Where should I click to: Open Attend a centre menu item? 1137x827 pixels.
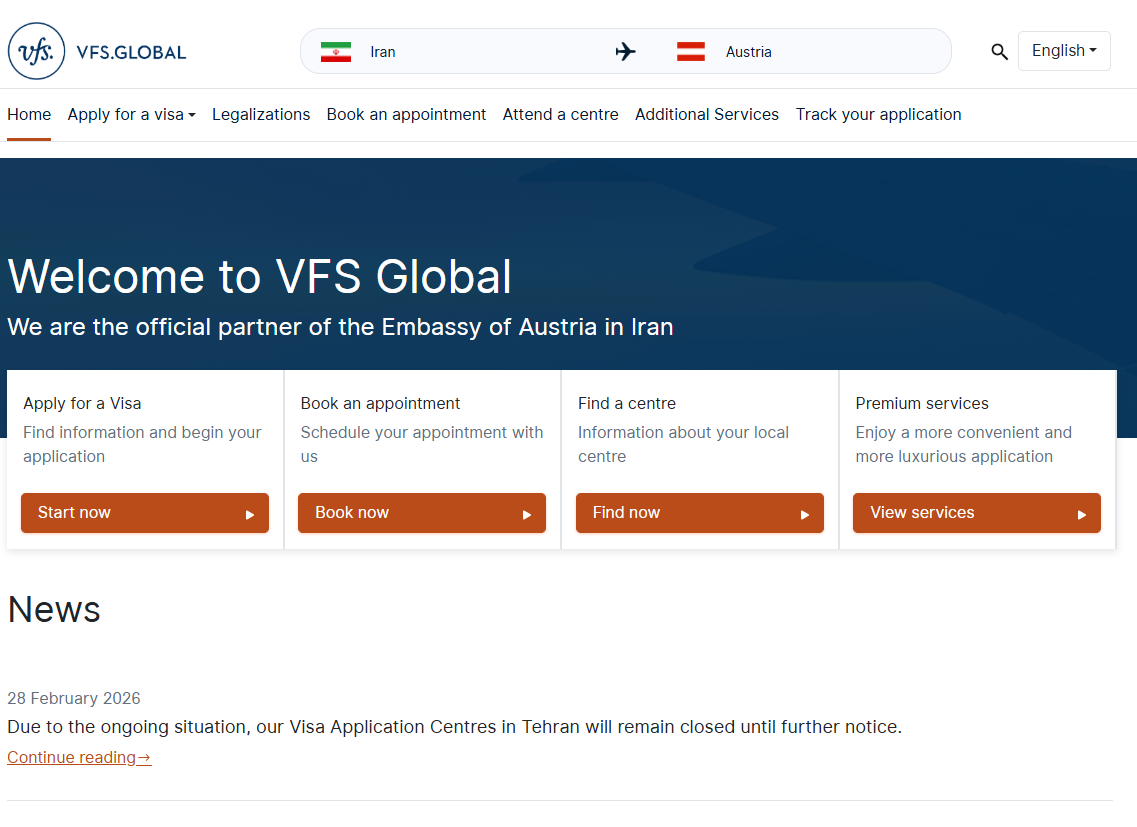[561, 115]
